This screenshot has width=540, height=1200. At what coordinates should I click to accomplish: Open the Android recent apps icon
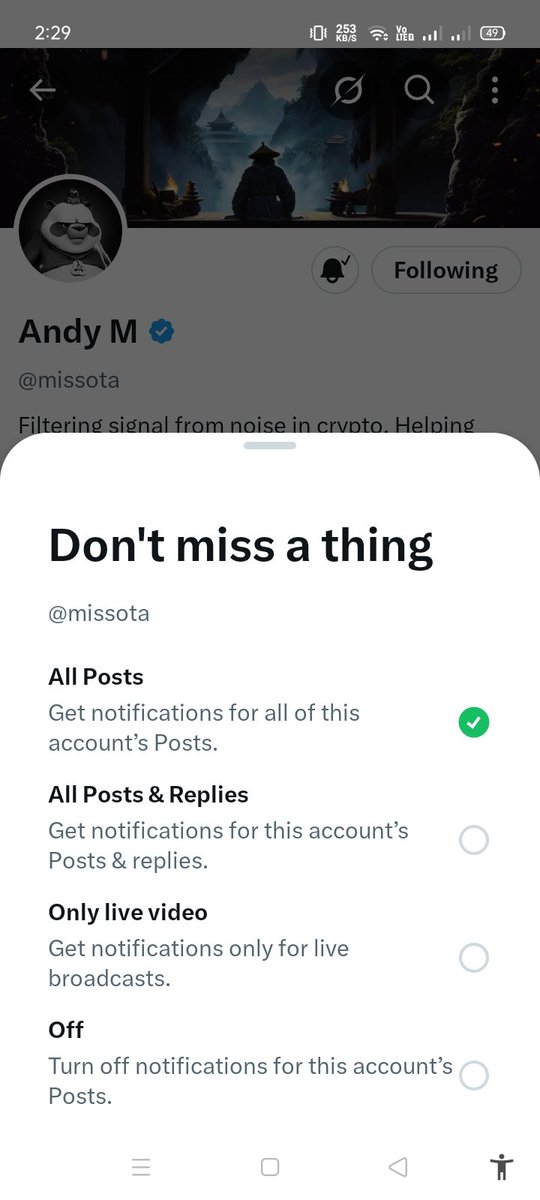point(141,1167)
